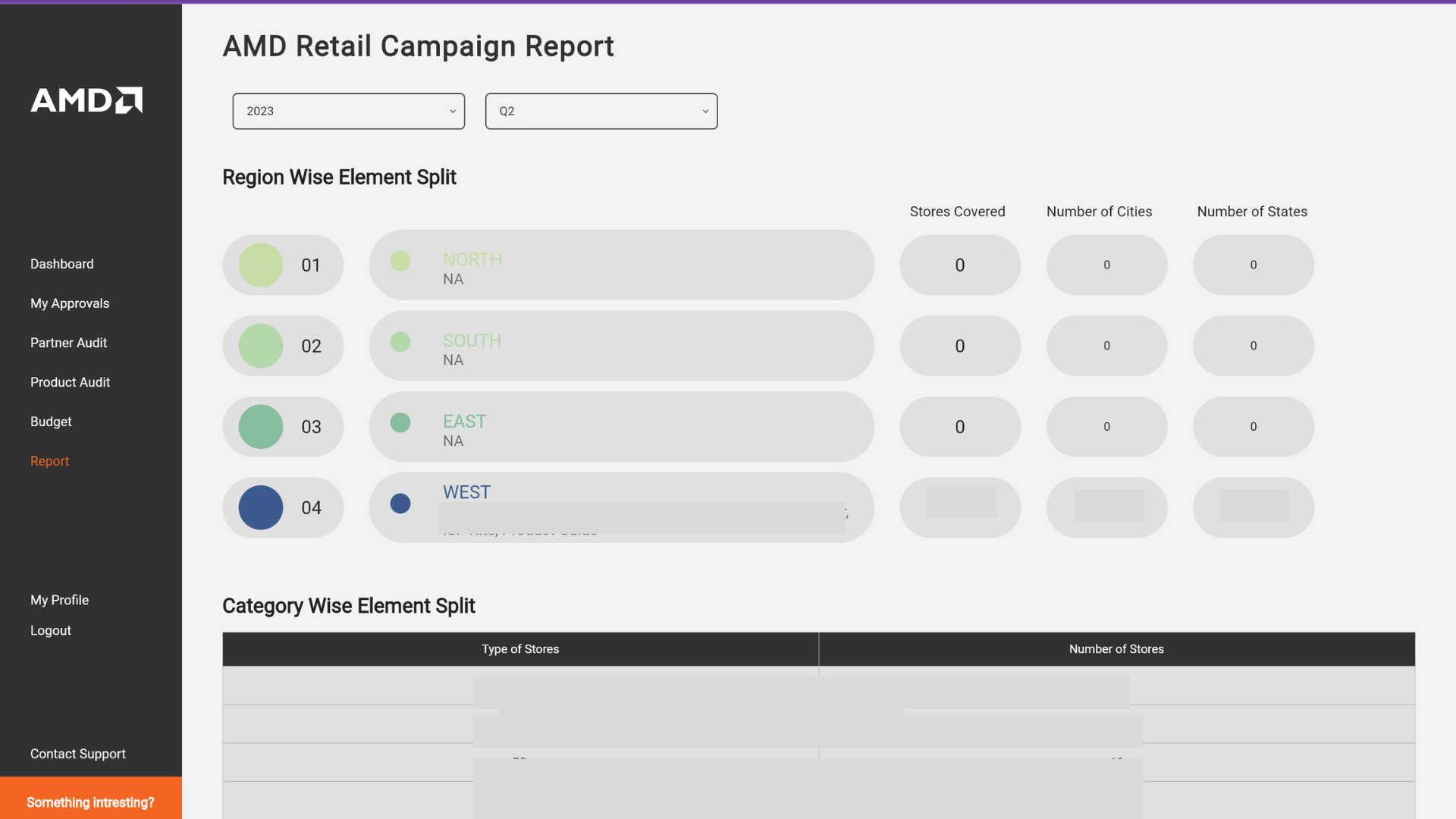Select the SOUTH region row

coord(622,346)
